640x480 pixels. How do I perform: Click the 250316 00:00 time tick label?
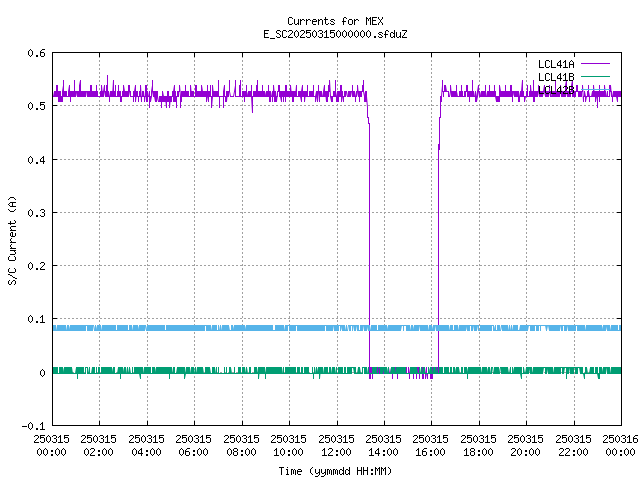tap(620, 445)
